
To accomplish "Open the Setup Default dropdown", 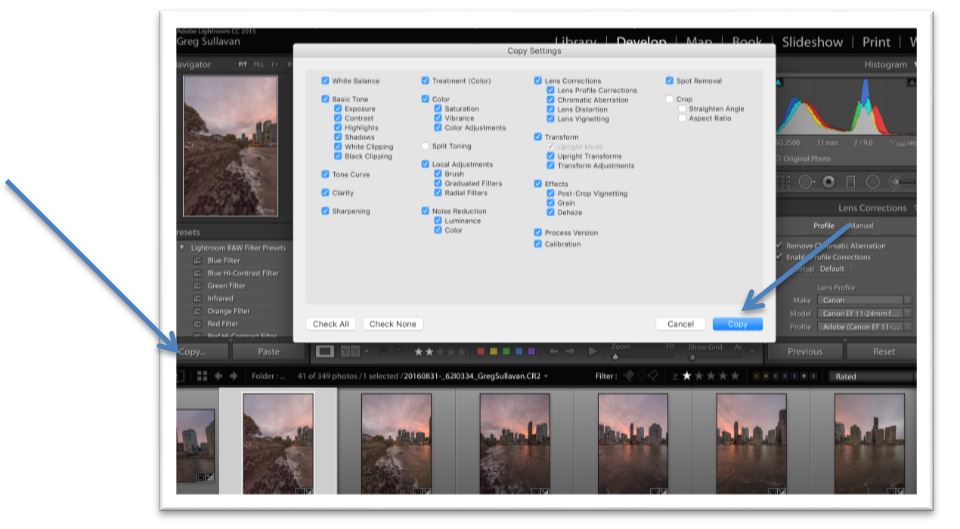I will [x=836, y=269].
